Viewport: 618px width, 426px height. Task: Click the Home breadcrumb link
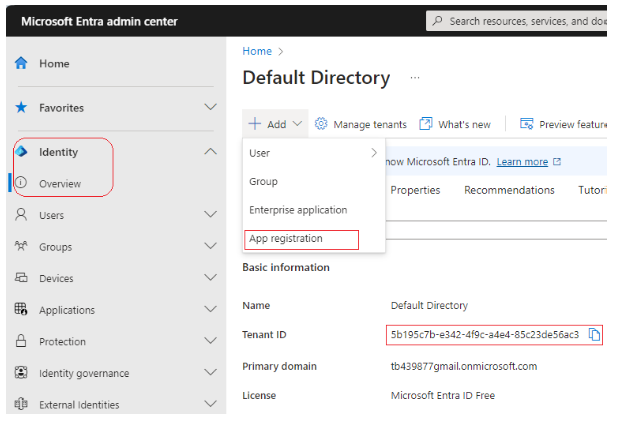(257, 51)
